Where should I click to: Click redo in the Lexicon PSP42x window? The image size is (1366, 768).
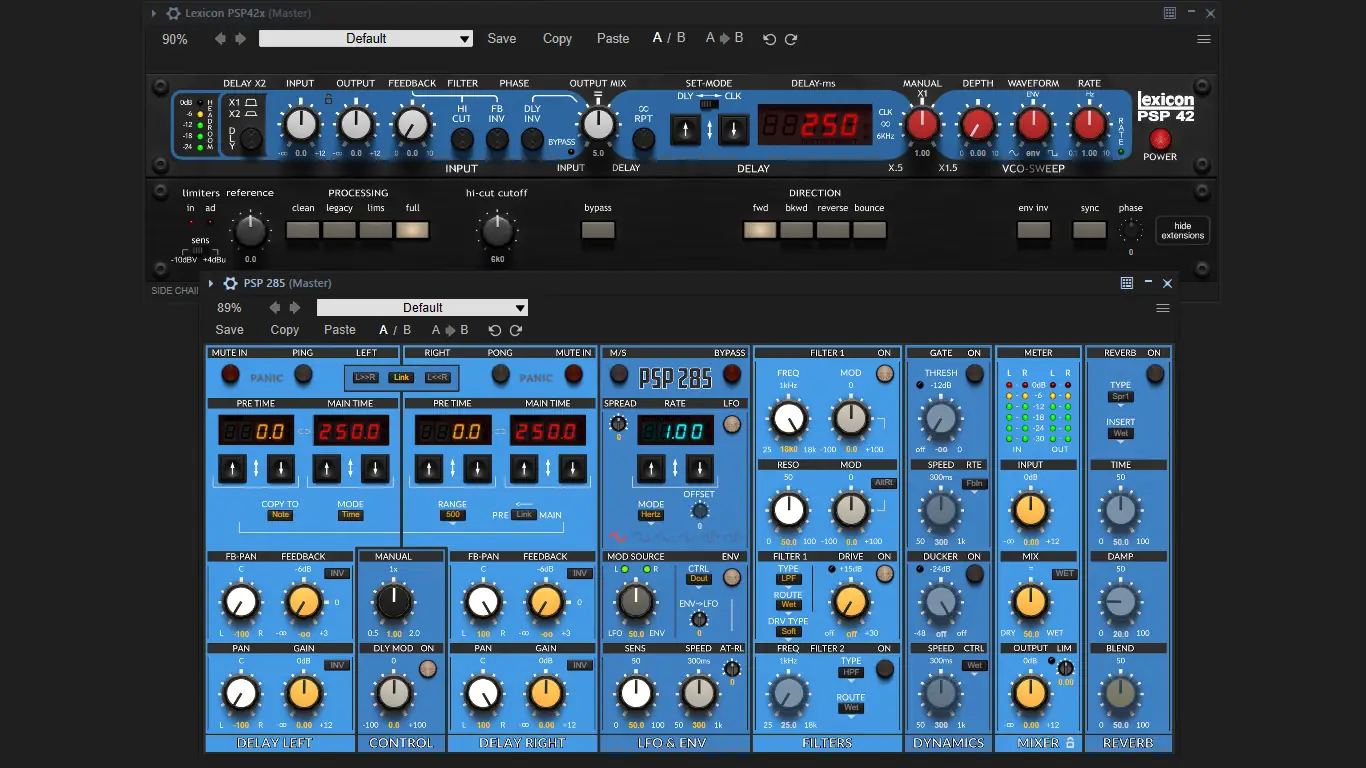pos(791,39)
